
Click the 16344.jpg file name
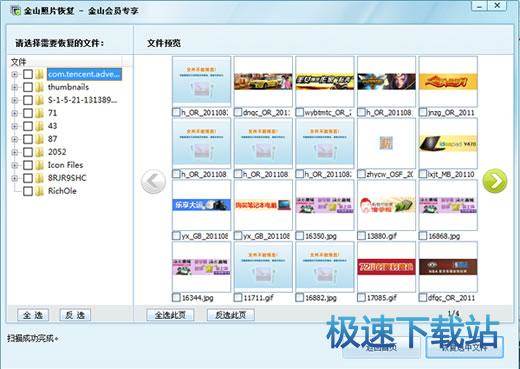(197, 298)
